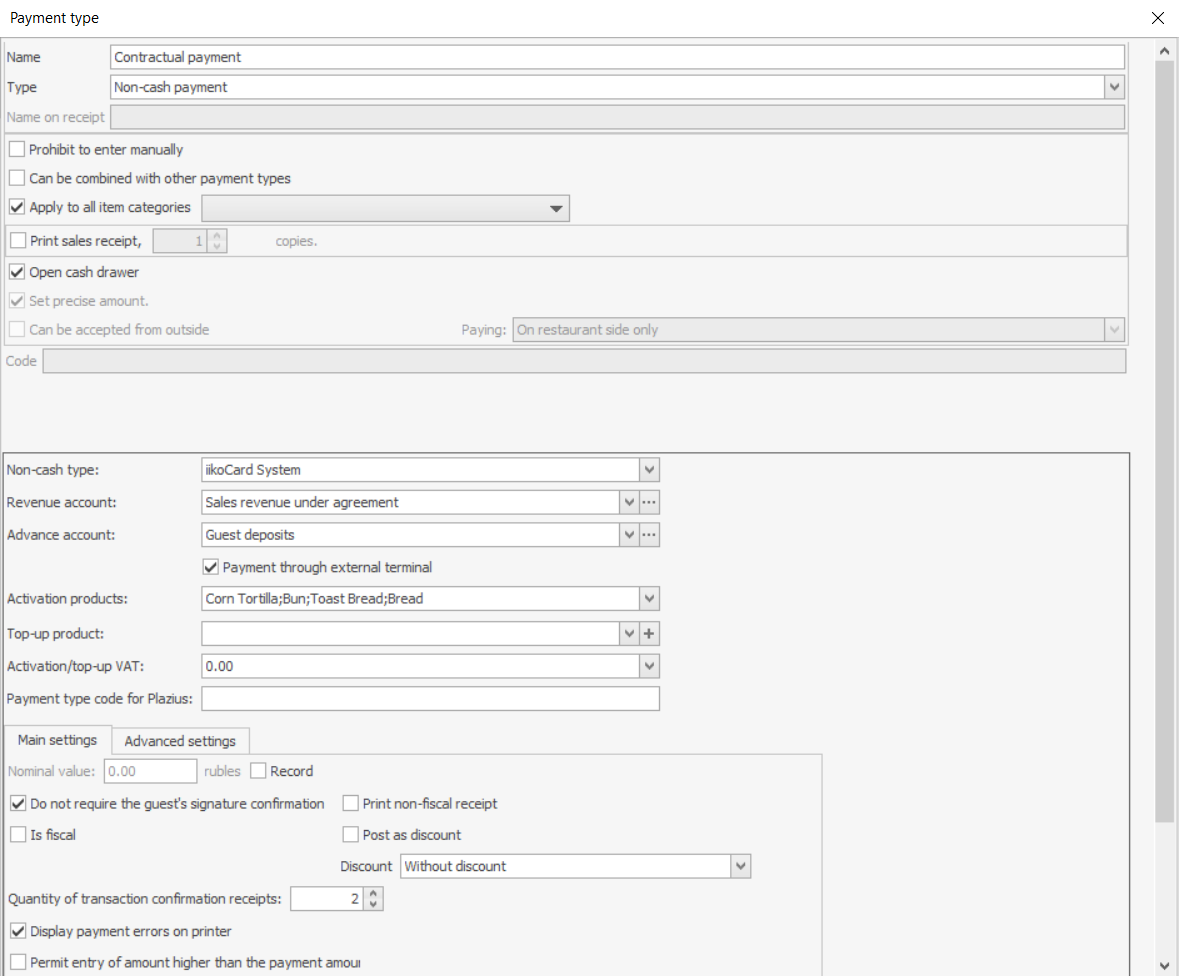Toggle Payment through external terminal checkbox
This screenshot has width=1179, height=976.
click(x=211, y=567)
